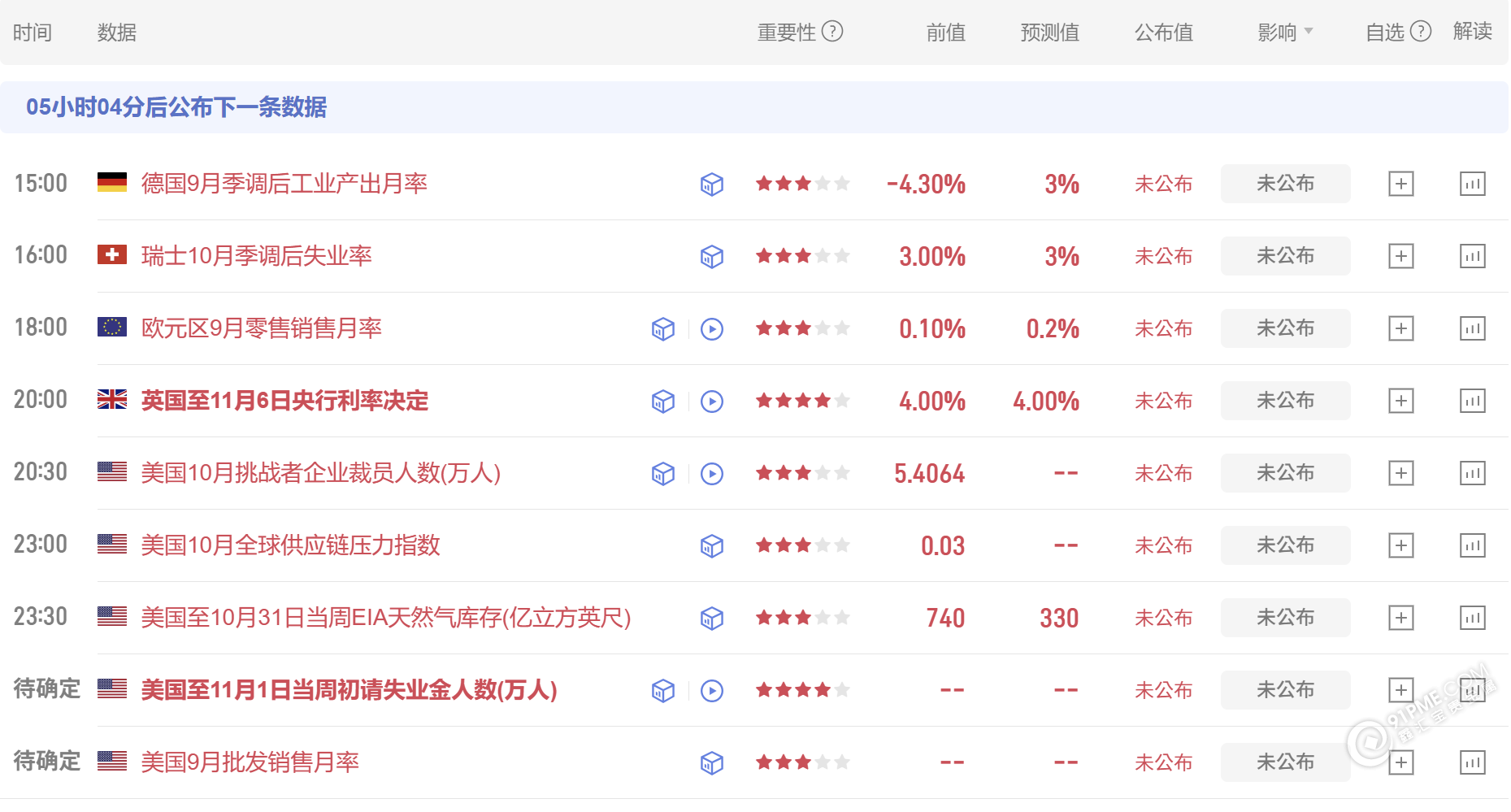Click the help icon next to 自选
Screen dimensions: 1511x812
[x=1421, y=32]
